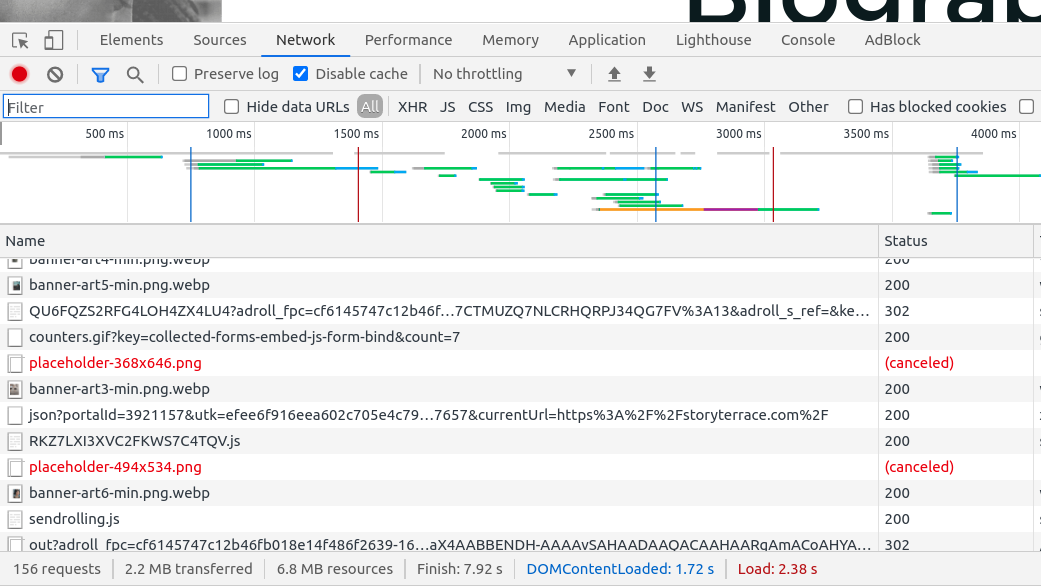Screen dimensions: 1041x586
Task: Filter requests by CSS
Action: coord(481,107)
